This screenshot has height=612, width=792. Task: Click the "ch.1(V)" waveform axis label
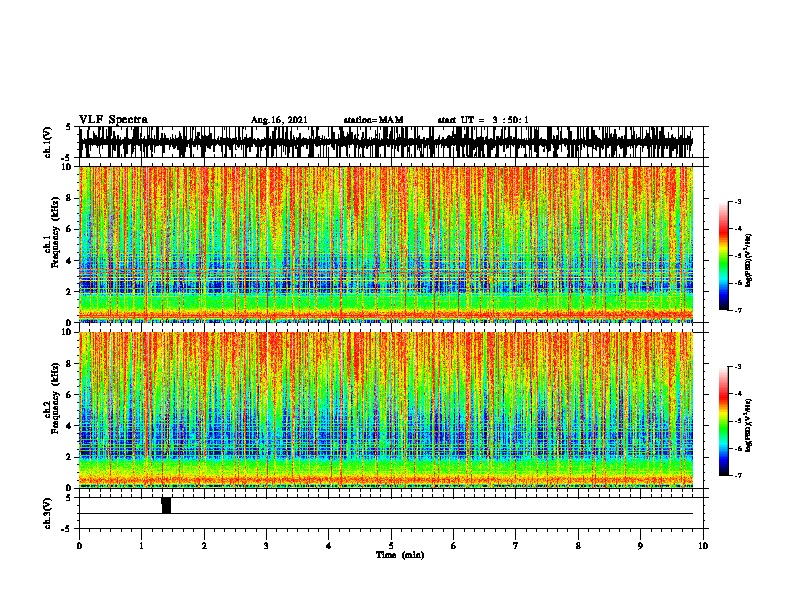48,142
